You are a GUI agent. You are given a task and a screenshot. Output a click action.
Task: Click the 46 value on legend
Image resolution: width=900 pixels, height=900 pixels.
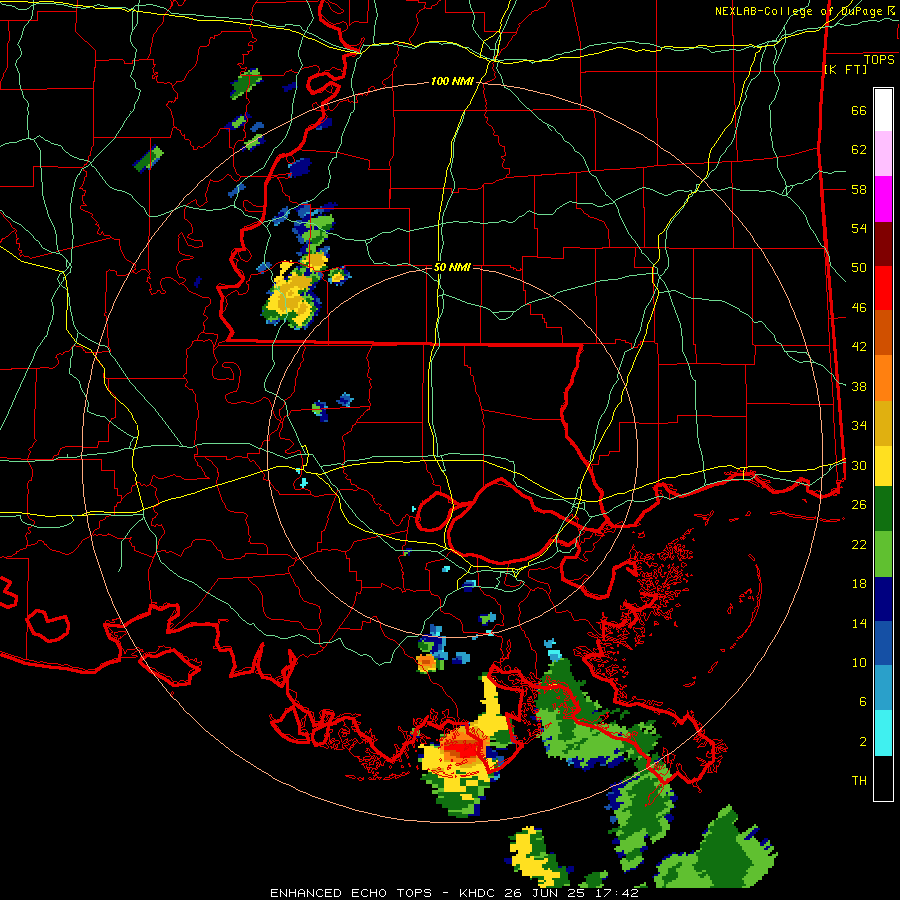coord(859,308)
